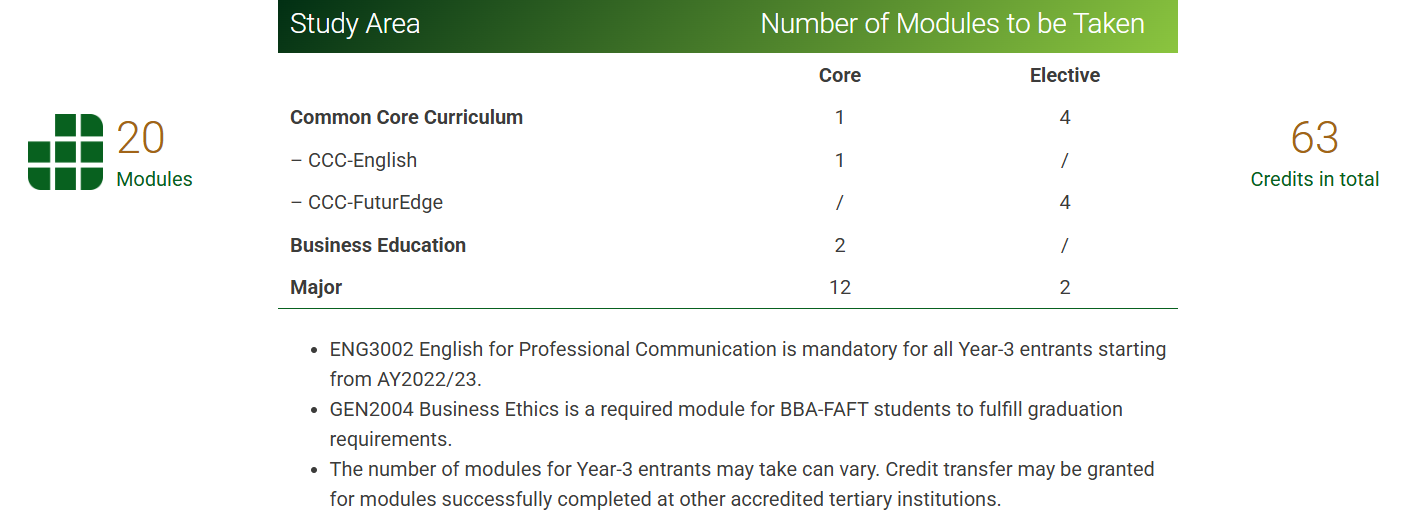Click the 'Study Area' table header
Viewport: 1410px width, 513px height.
355,24
